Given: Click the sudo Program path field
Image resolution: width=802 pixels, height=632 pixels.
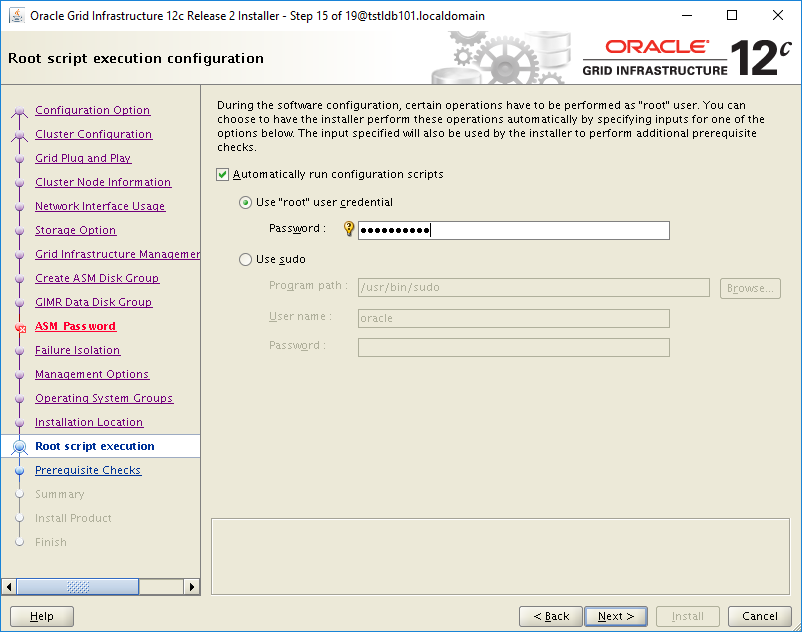Looking at the screenshot, I should tap(533, 287).
